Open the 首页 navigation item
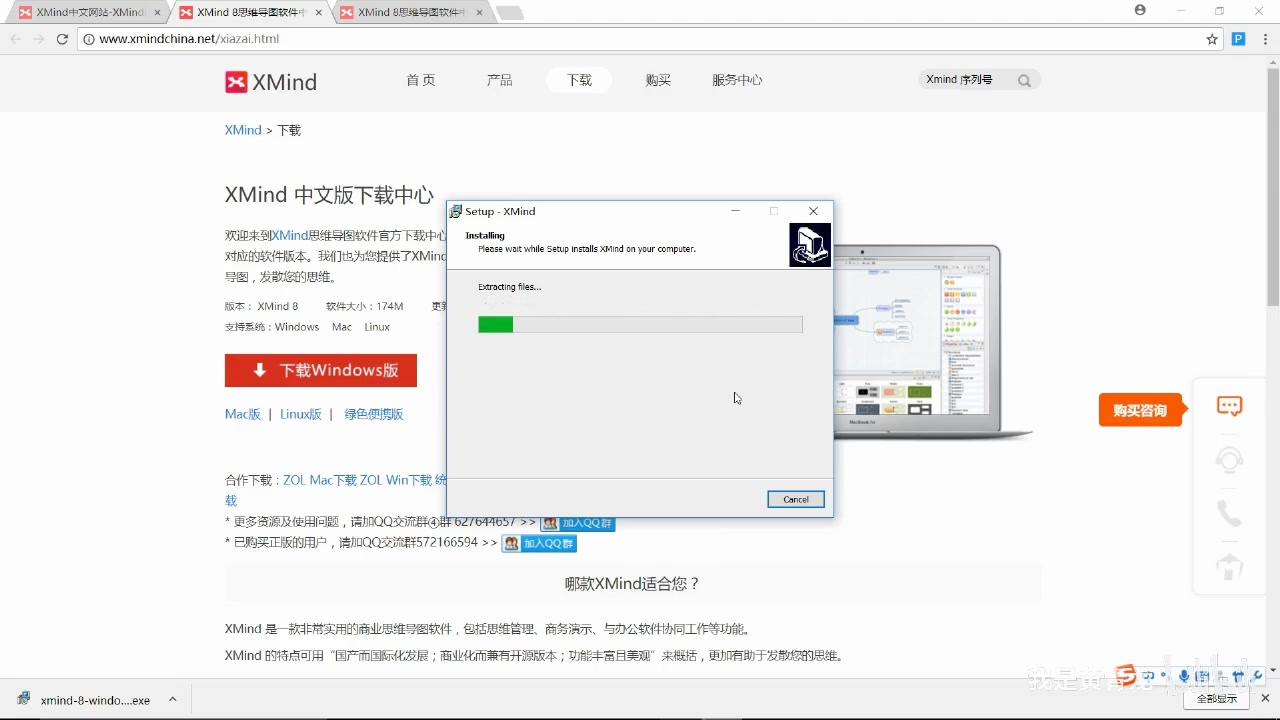Image resolution: width=1280 pixels, height=720 pixels. pyautogui.click(x=421, y=80)
